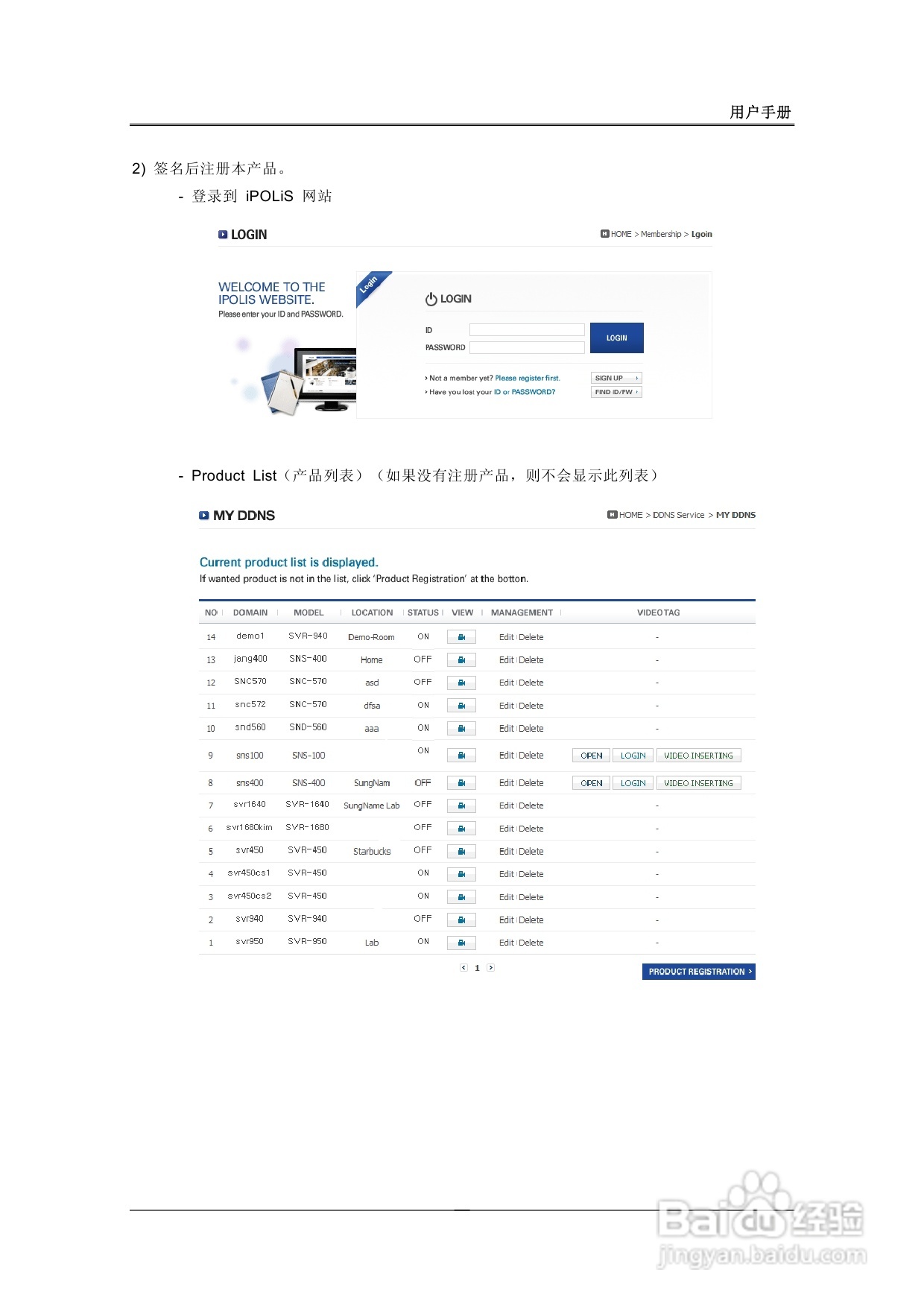Viewport: 924px width, 1307px height.
Task: Click view icon in svr1680kim row
Action: tap(461, 829)
